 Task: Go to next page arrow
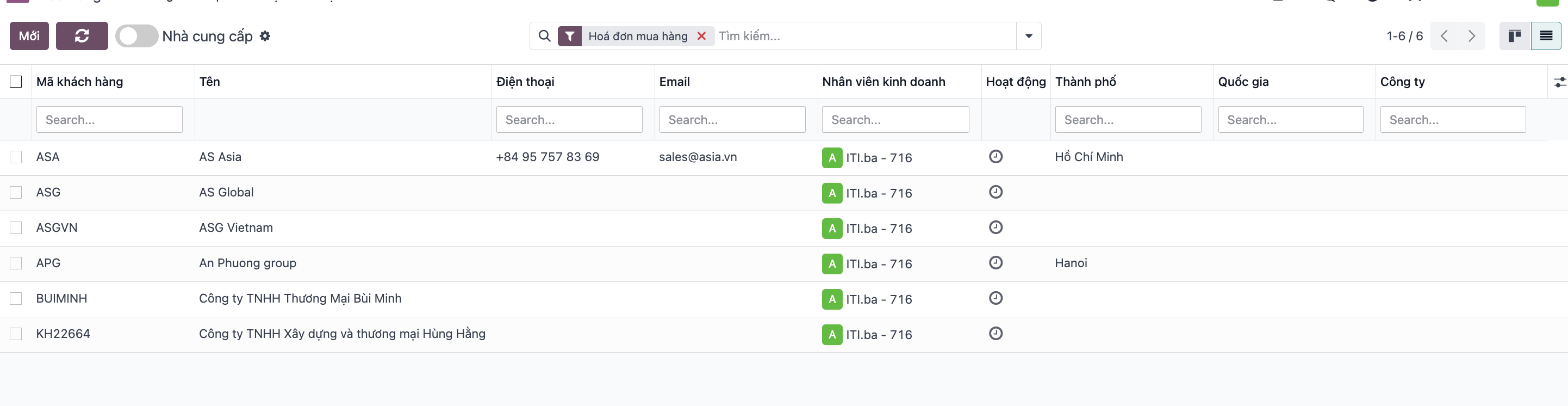pos(1471,36)
